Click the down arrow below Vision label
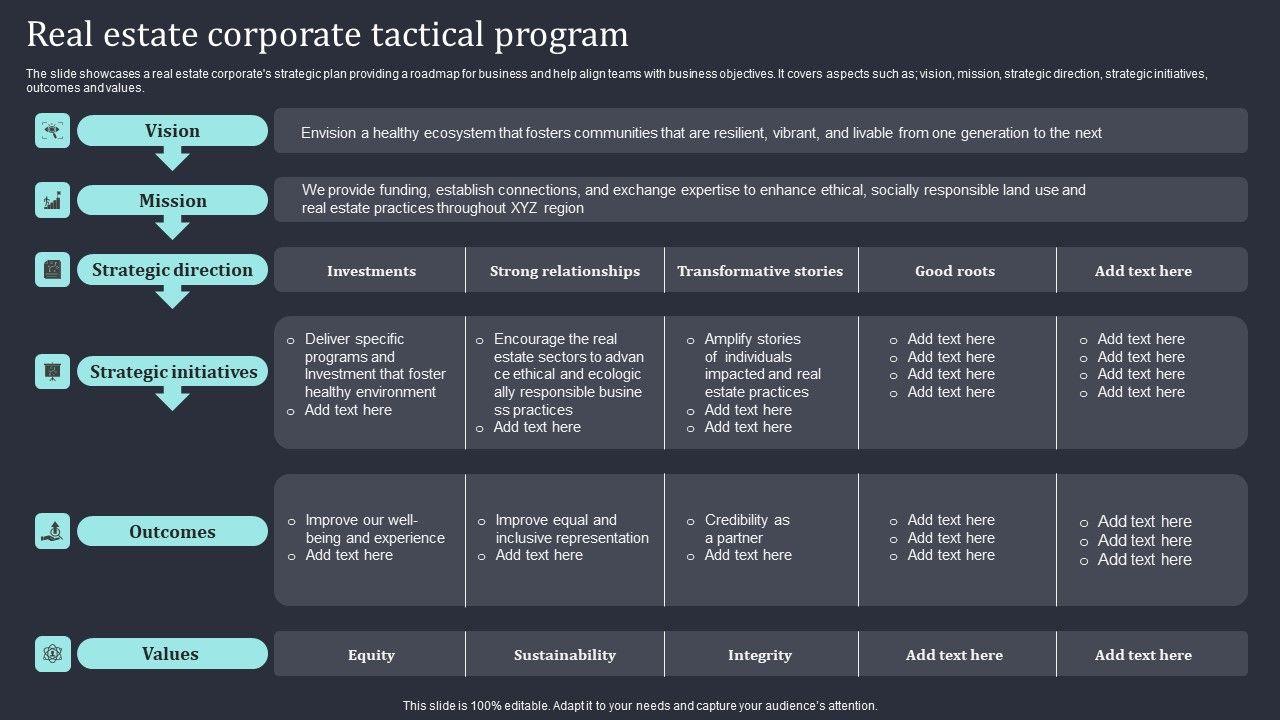The image size is (1280, 720). (x=172, y=158)
